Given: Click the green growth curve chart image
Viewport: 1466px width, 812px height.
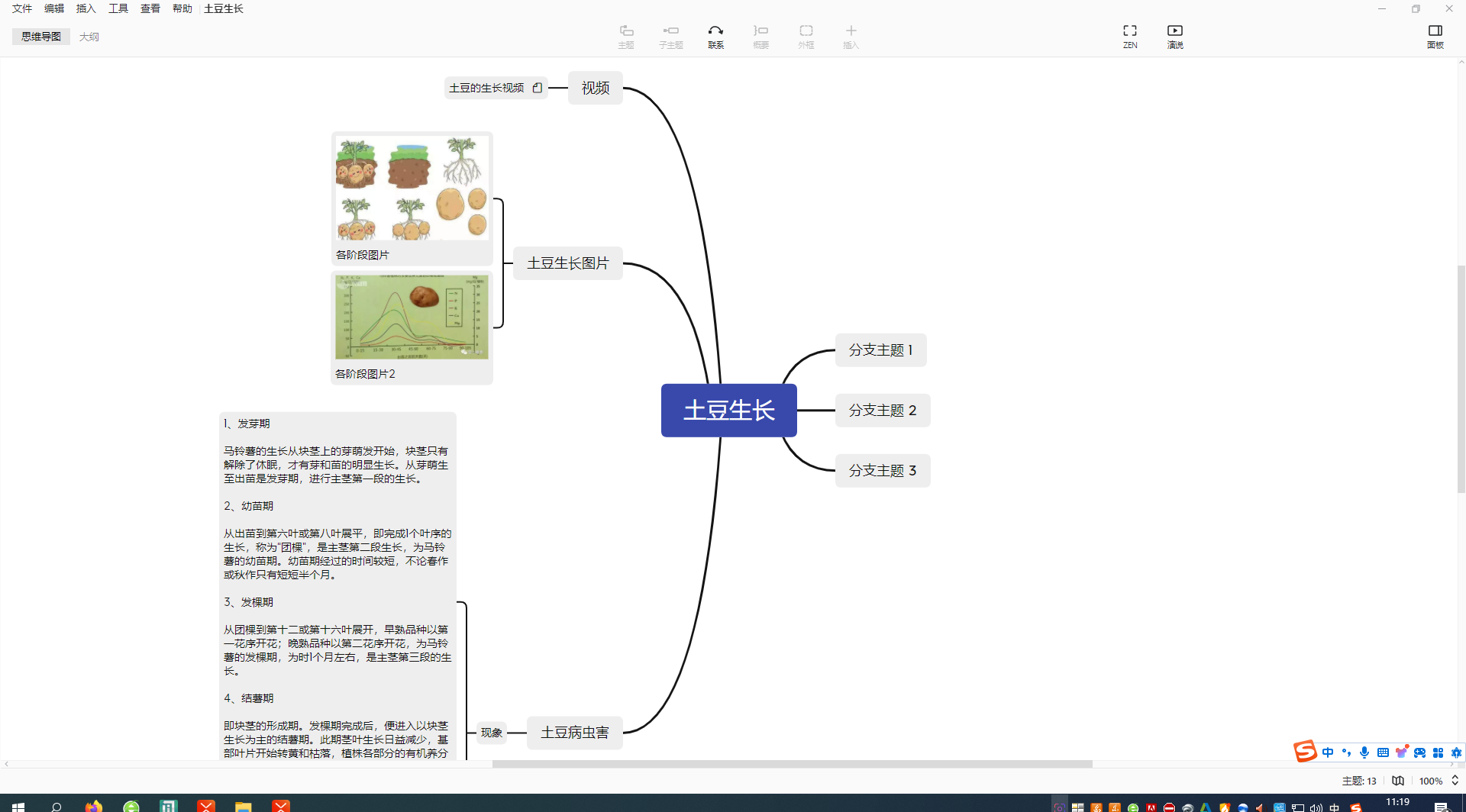Looking at the screenshot, I should (x=412, y=317).
